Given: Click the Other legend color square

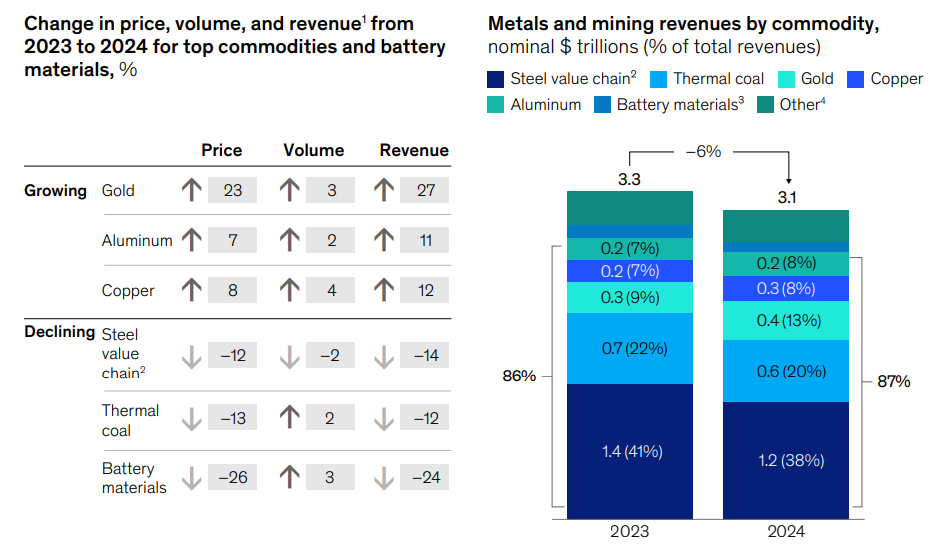Looking at the screenshot, I should pos(765,104).
